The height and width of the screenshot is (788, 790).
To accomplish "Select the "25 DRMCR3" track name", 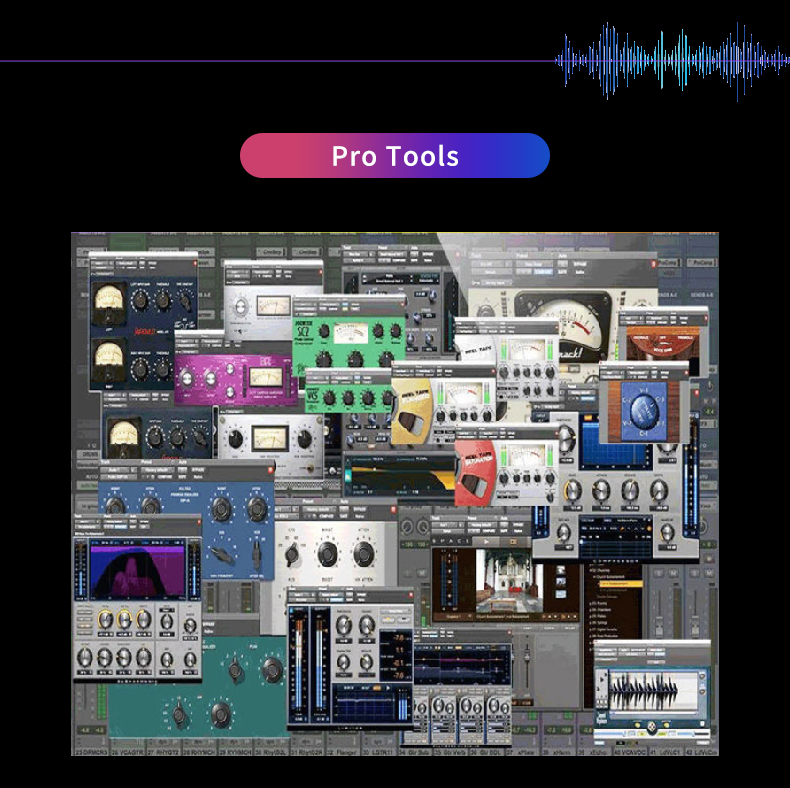I will 92,752.
